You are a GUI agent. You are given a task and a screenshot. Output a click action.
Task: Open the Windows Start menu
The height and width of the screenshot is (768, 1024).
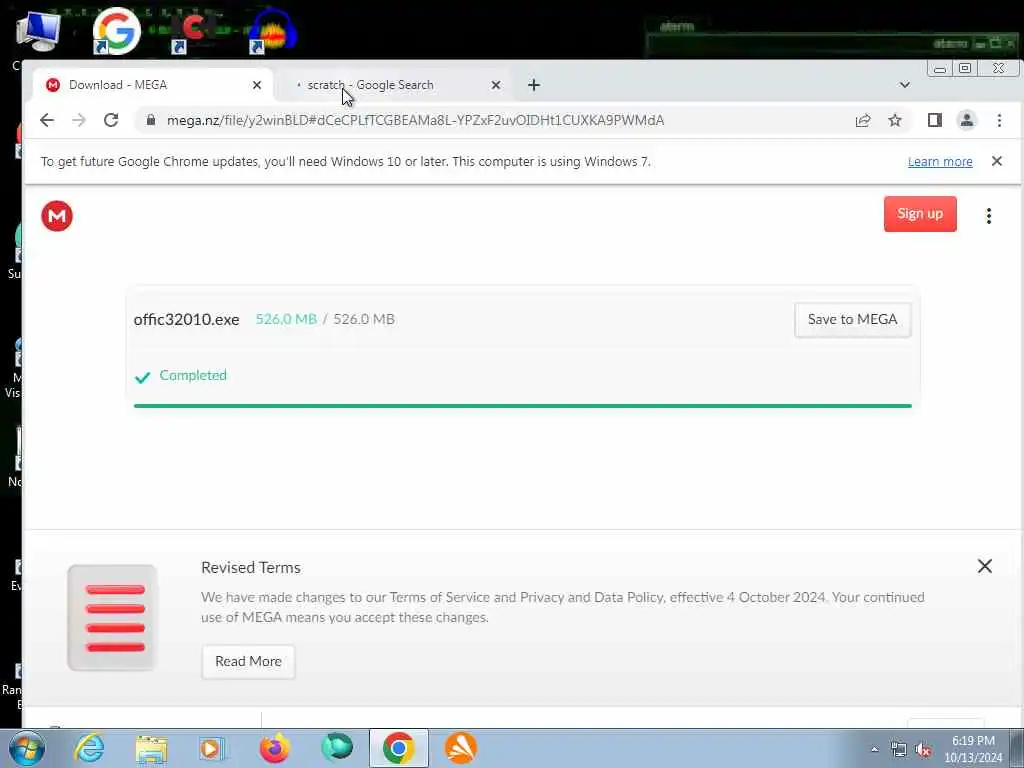(x=27, y=748)
